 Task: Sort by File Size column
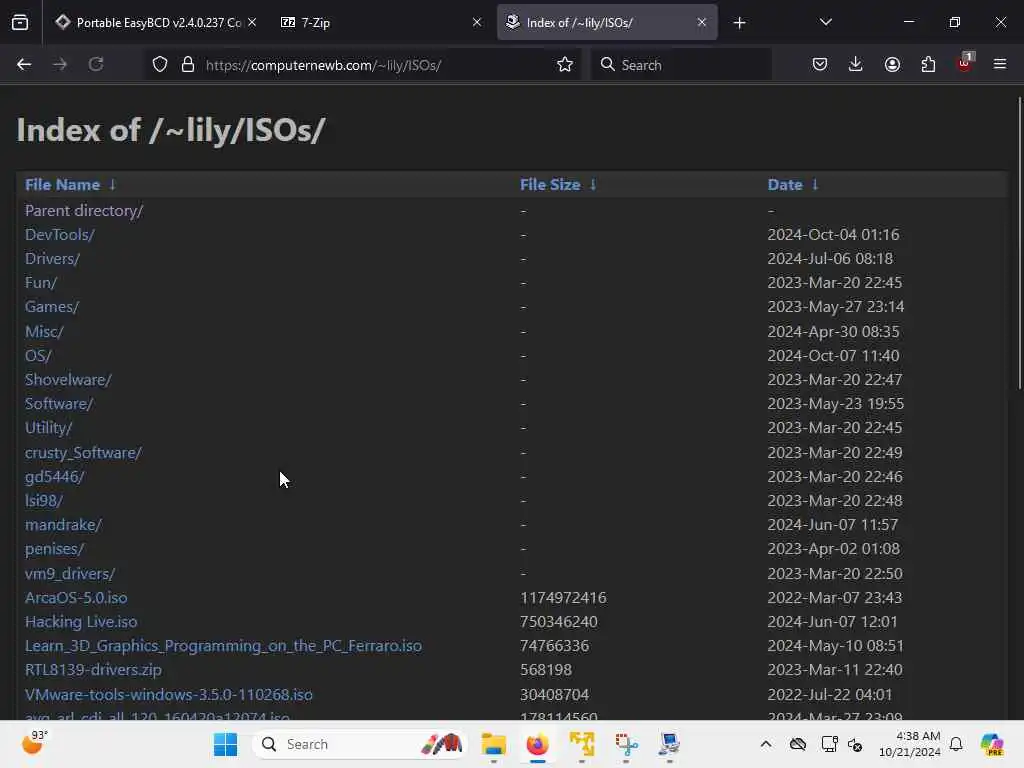coord(550,185)
